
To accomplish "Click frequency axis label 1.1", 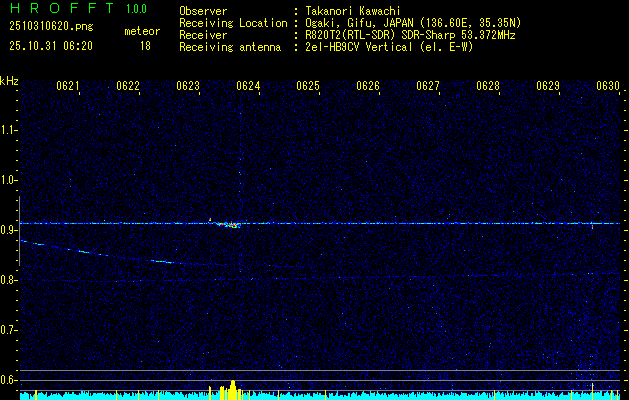I will pos(8,130).
